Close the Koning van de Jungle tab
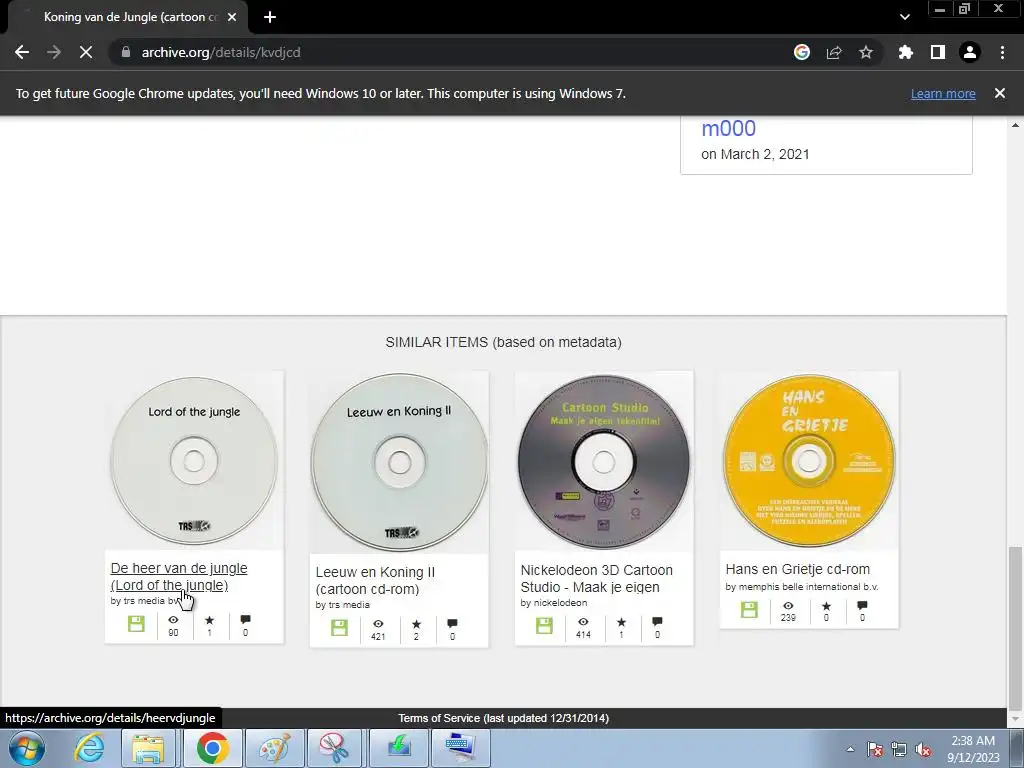The height and width of the screenshot is (768, 1024). (x=232, y=17)
